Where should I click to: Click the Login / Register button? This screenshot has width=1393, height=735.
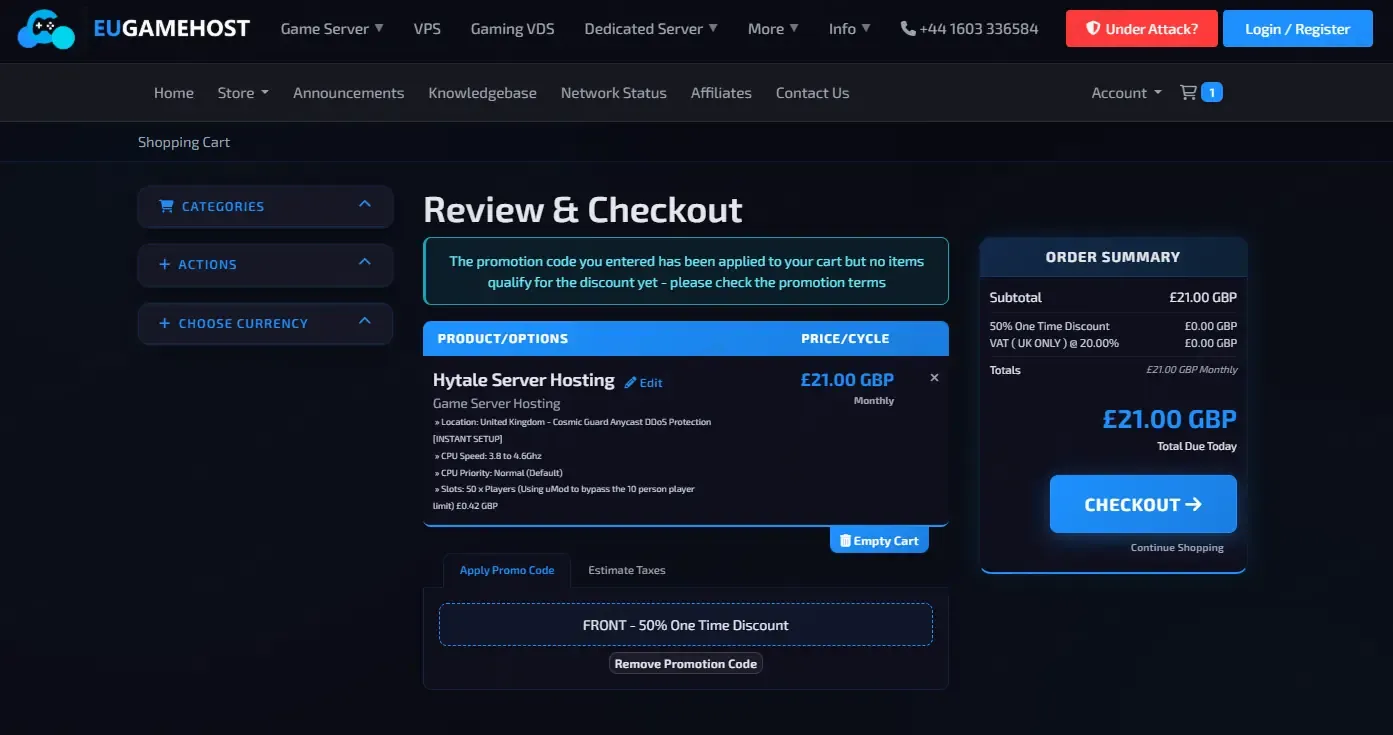1298,29
